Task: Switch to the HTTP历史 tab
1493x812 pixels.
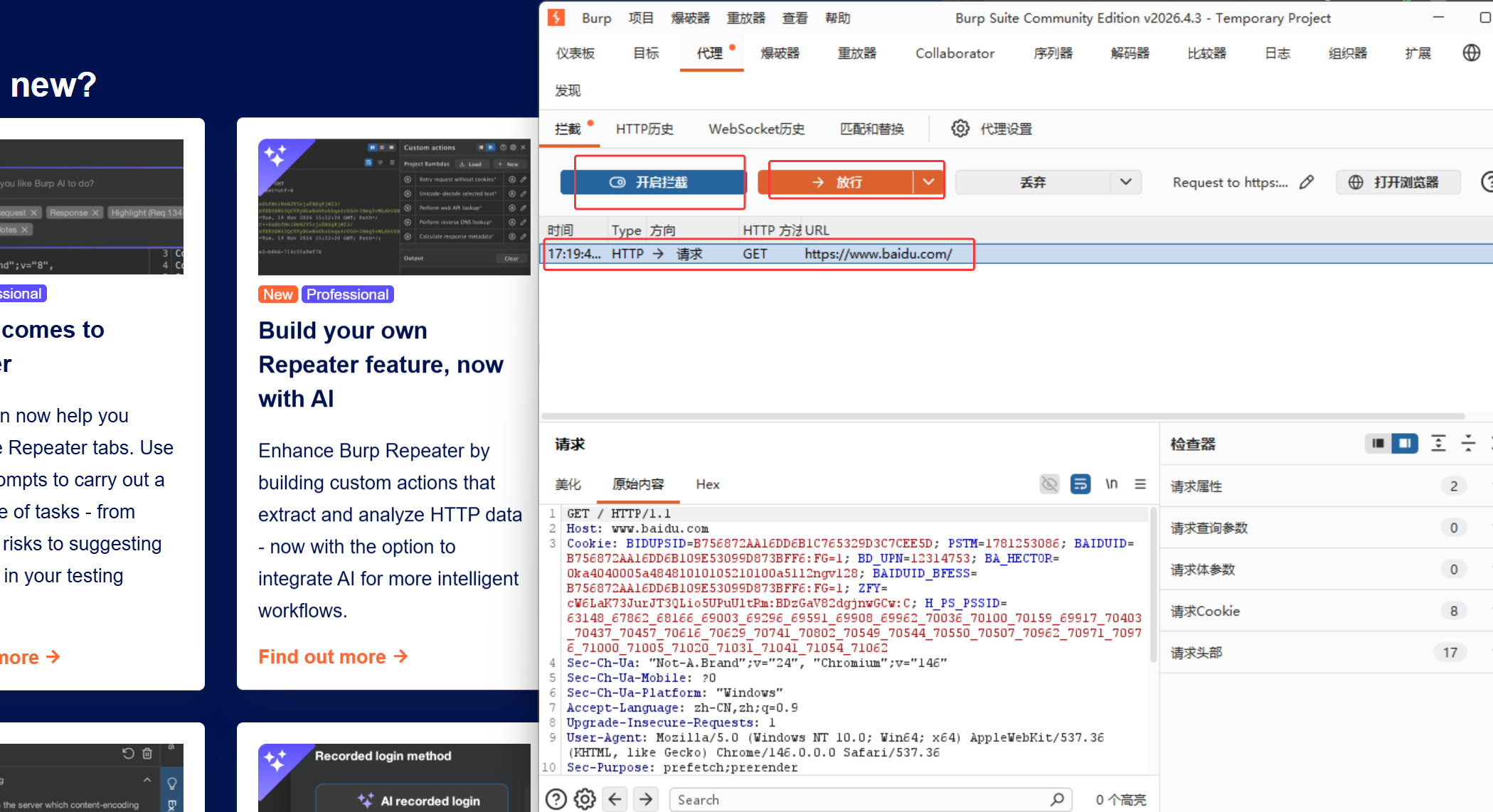Action: click(644, 129)
